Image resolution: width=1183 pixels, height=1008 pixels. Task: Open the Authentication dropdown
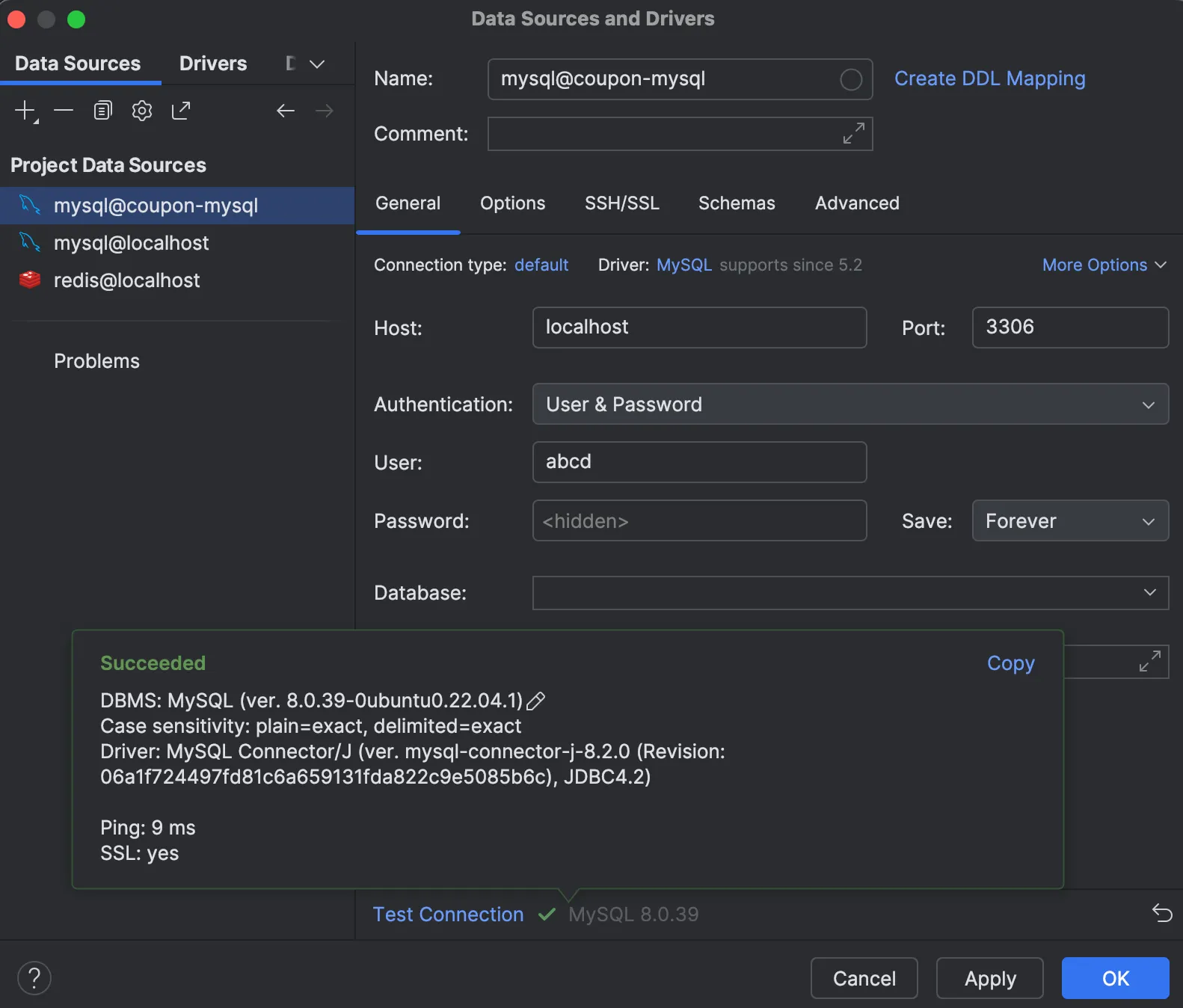(849, 405)
